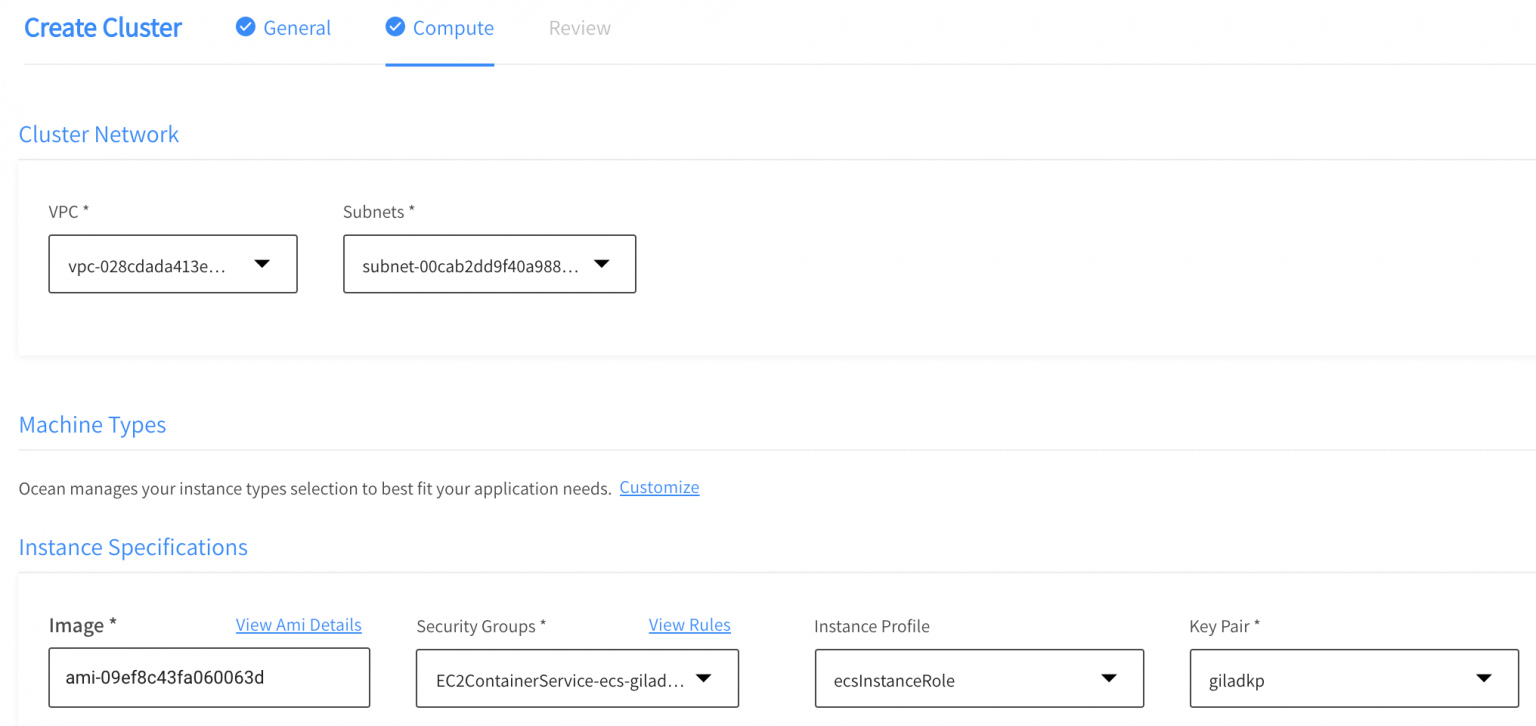This screenshot has height=726, width=1536.
Task: Focus the Image AMI ID input field
Action: [209, 677]
